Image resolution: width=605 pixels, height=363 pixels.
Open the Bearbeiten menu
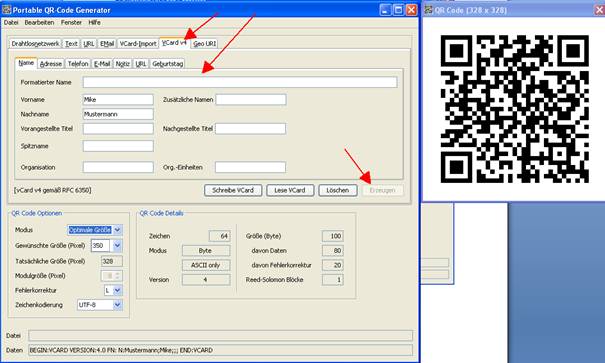(39, 22)
